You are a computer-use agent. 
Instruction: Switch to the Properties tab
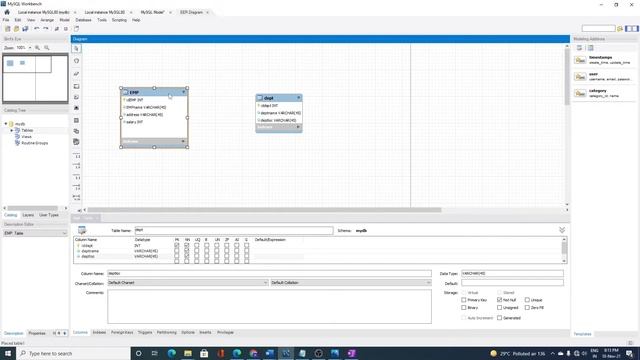pyautogui.click(x=37, y=333)
